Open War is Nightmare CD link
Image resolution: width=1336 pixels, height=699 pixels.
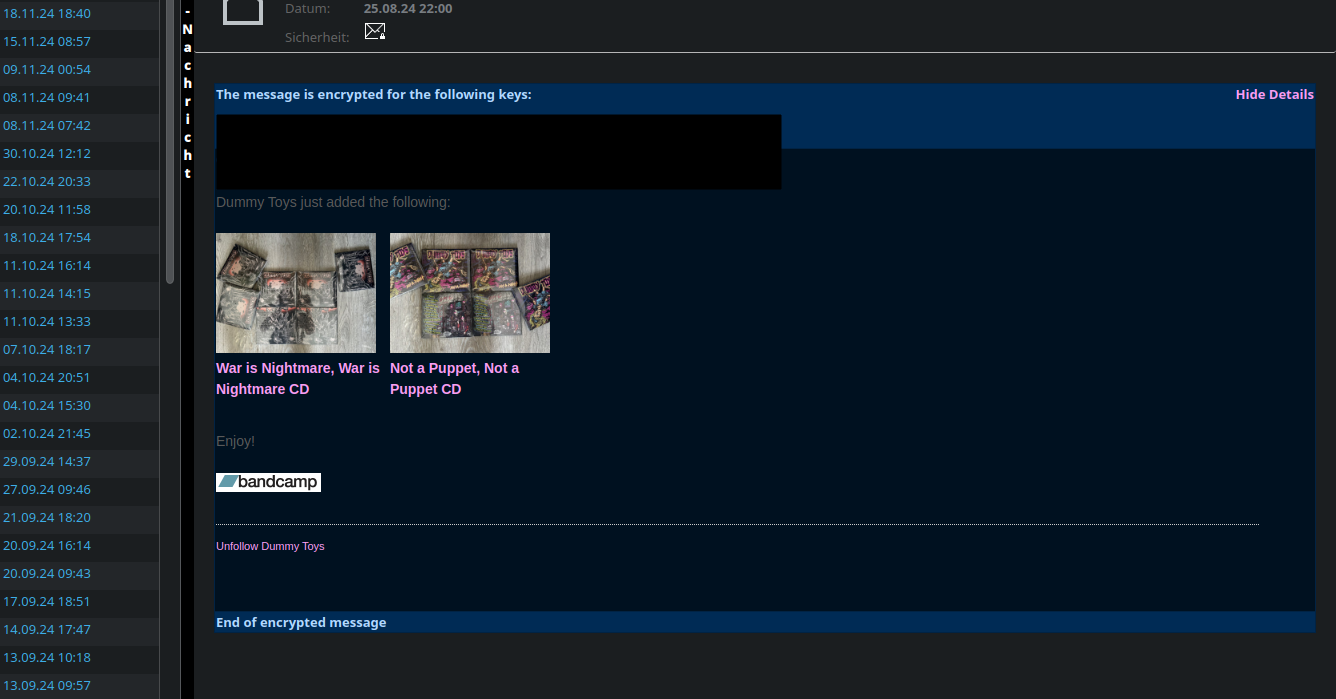pyautogui.click(x=298, y=378)
